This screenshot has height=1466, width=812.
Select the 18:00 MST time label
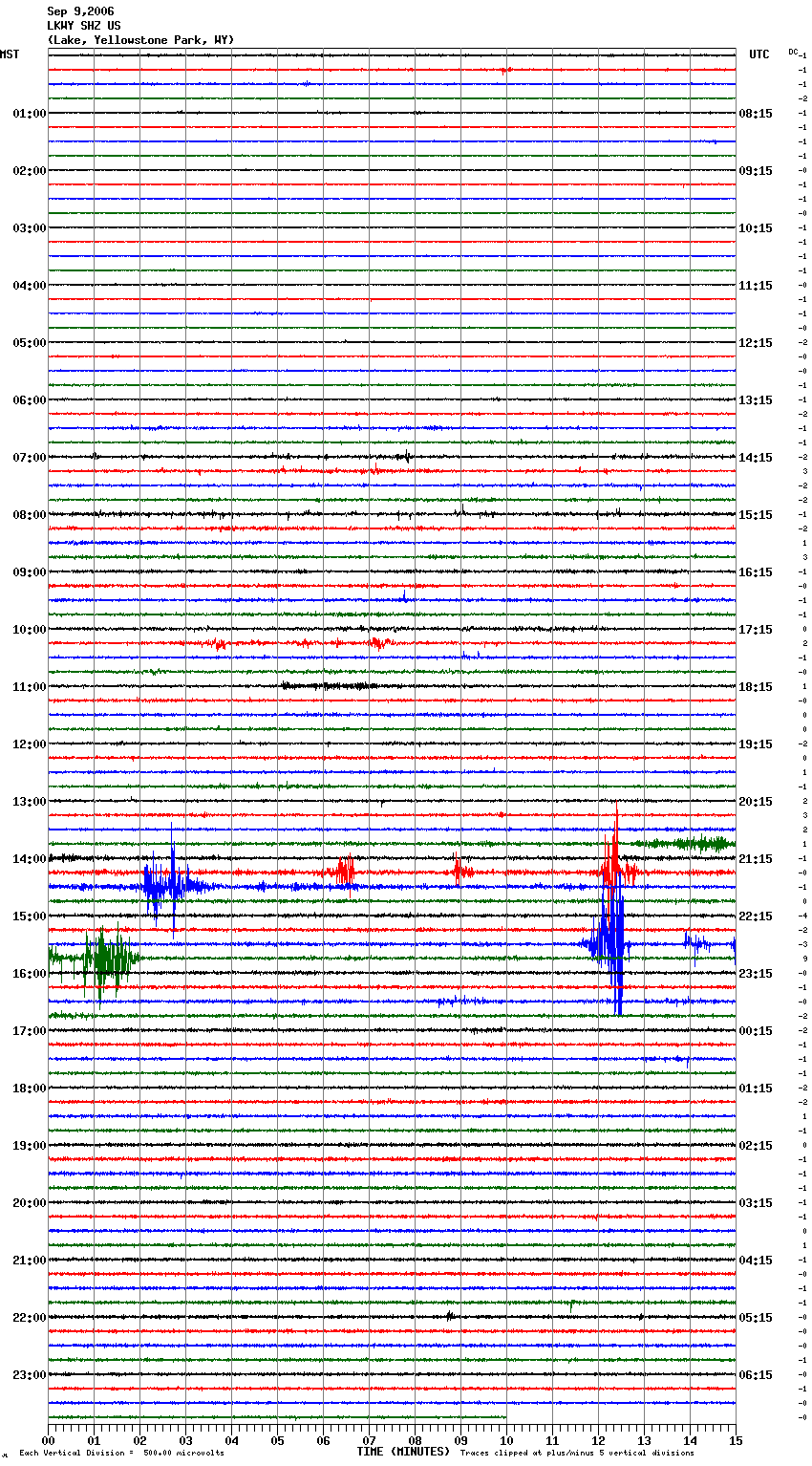29,1089
